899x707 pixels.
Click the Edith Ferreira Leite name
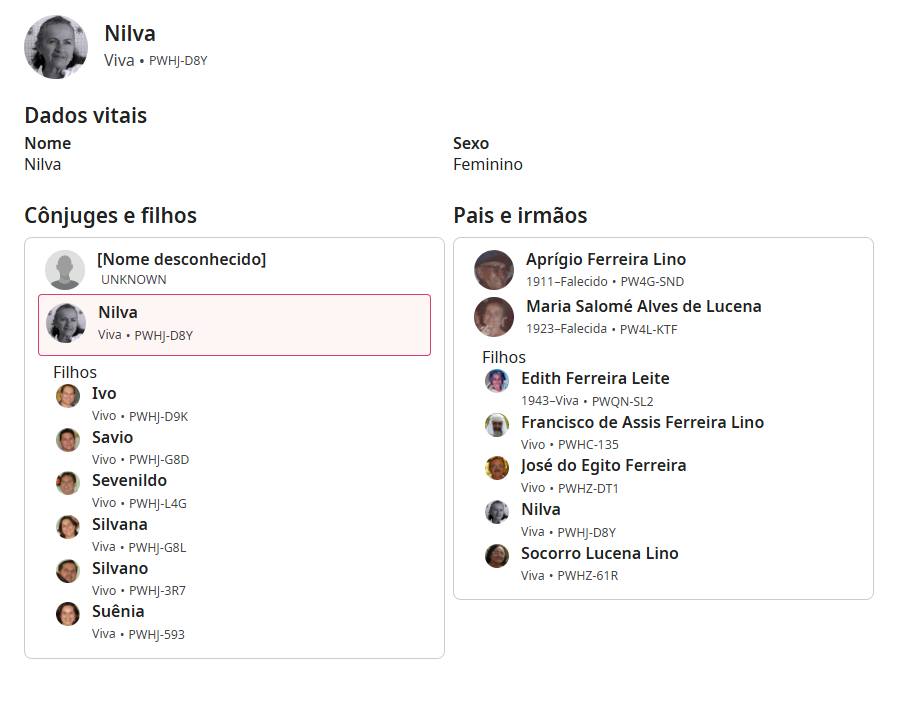point(595,379)
